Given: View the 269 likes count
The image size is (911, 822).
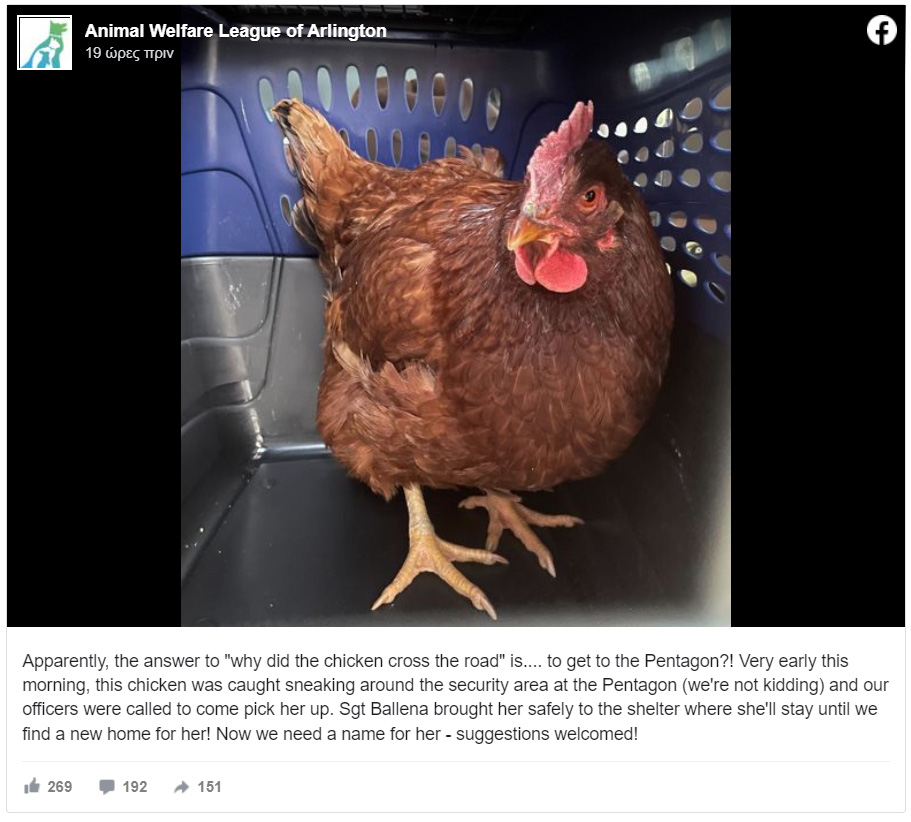Looking at the screenshot, I should pos(60,787).
